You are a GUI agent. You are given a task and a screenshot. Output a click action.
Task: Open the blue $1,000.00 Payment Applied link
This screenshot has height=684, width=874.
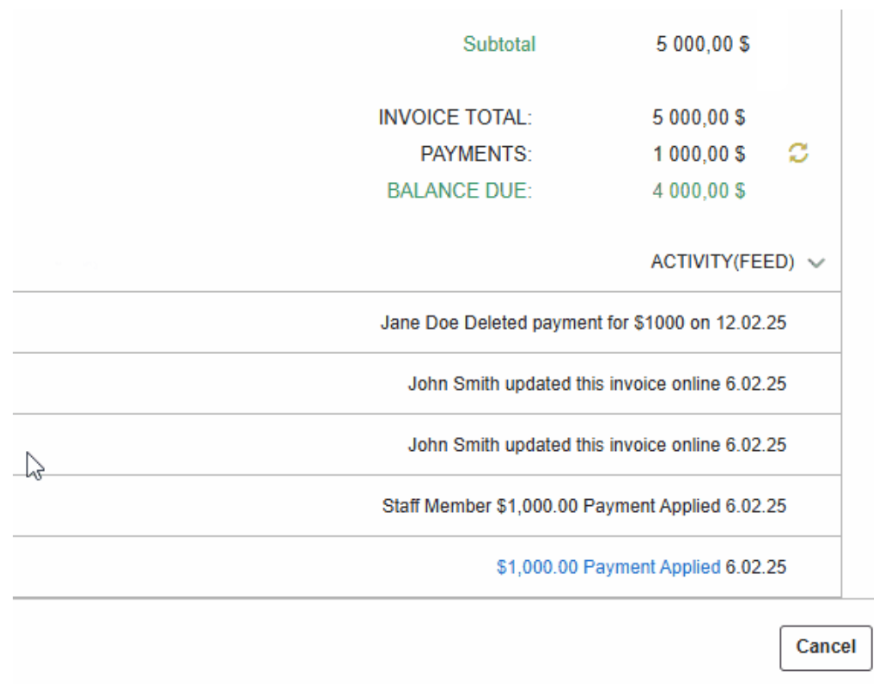point(608,567)
